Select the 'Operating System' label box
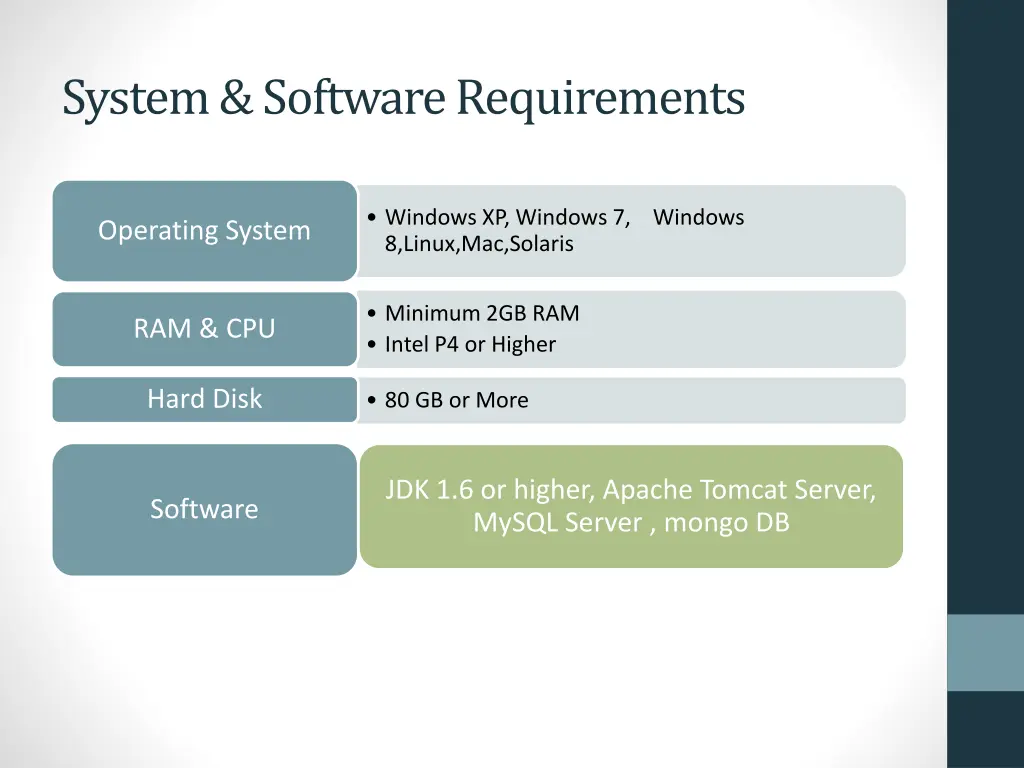1024x768 pixels. (x=204, y=231)
